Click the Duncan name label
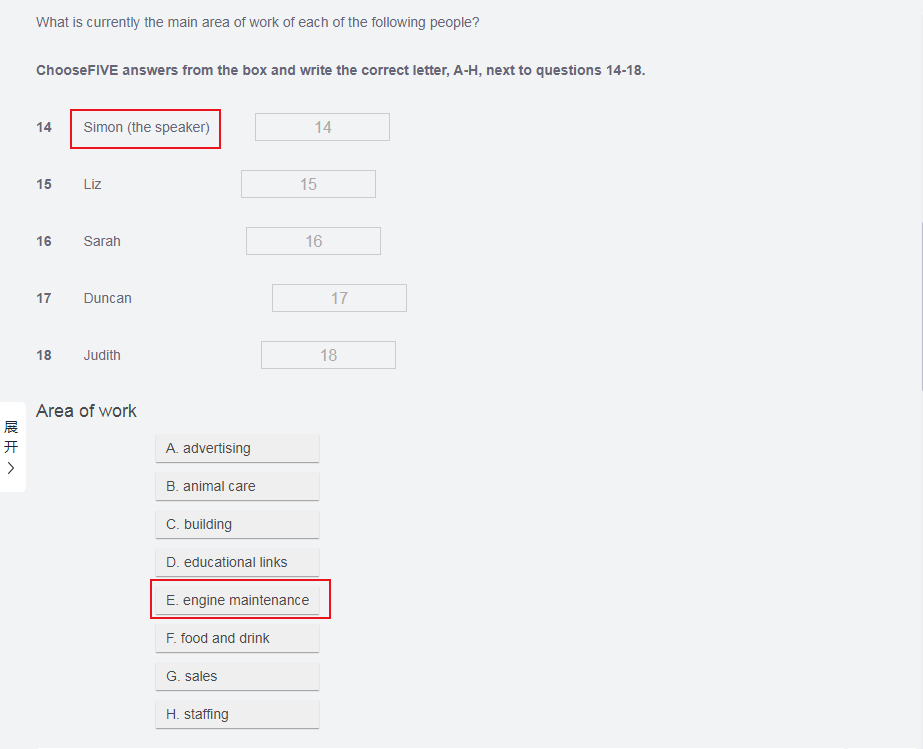923x749 pixels. tap(108, 298)
